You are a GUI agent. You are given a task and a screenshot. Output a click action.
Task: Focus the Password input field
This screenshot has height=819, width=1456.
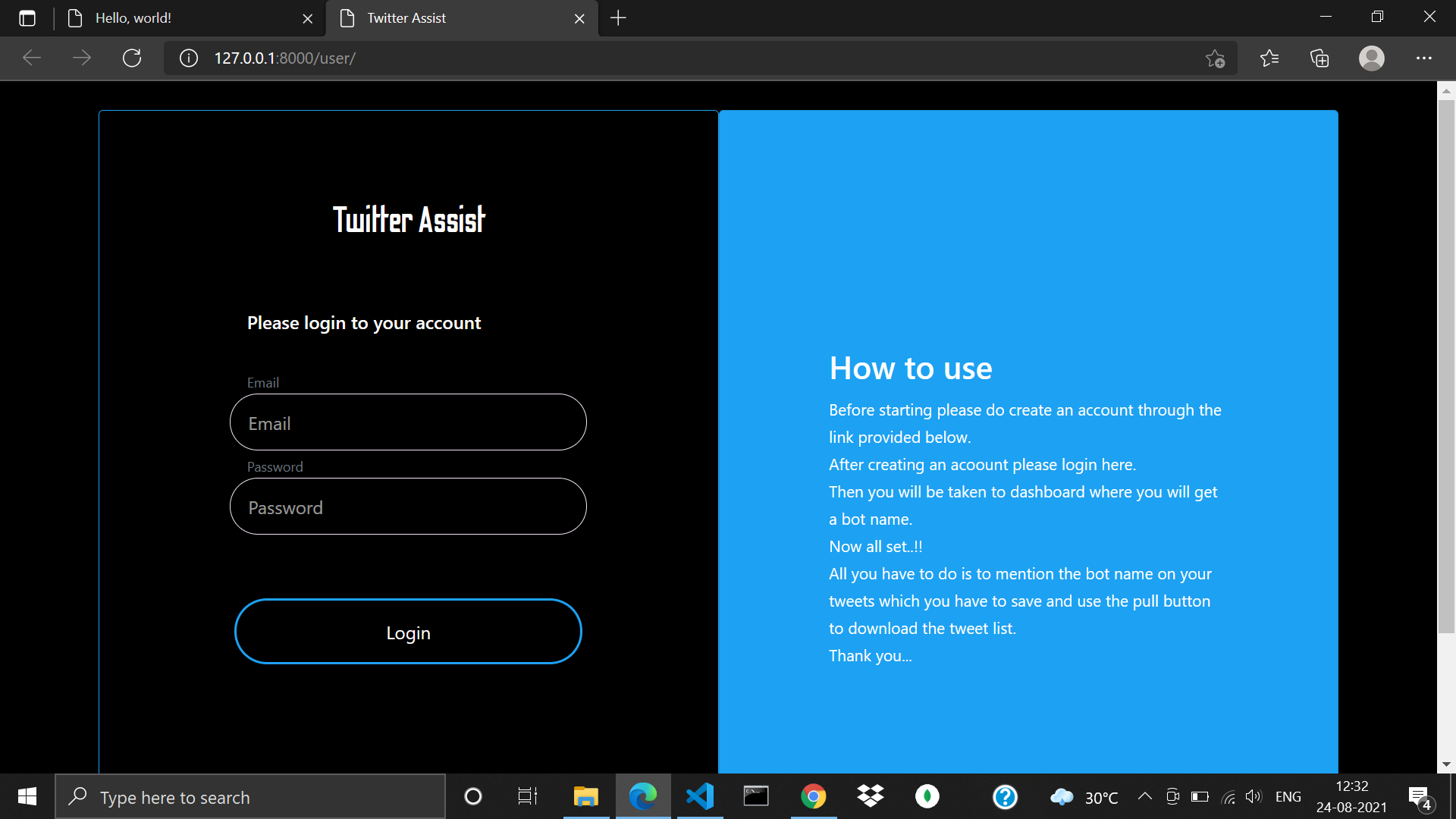click(x=408, y=507)
